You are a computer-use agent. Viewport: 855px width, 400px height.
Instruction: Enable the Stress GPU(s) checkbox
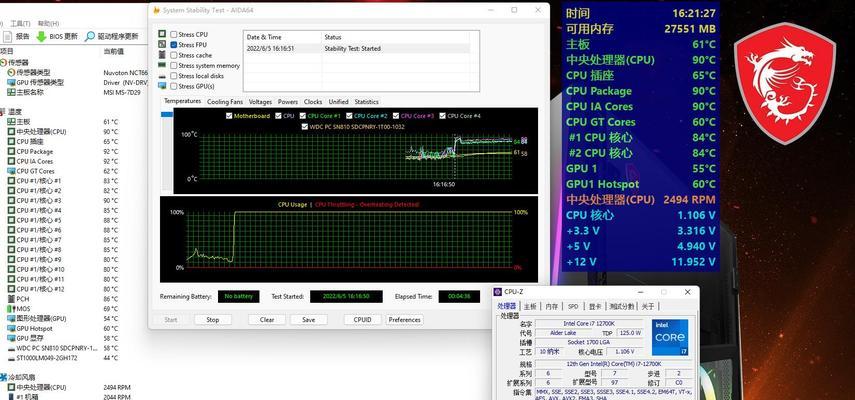173,86
